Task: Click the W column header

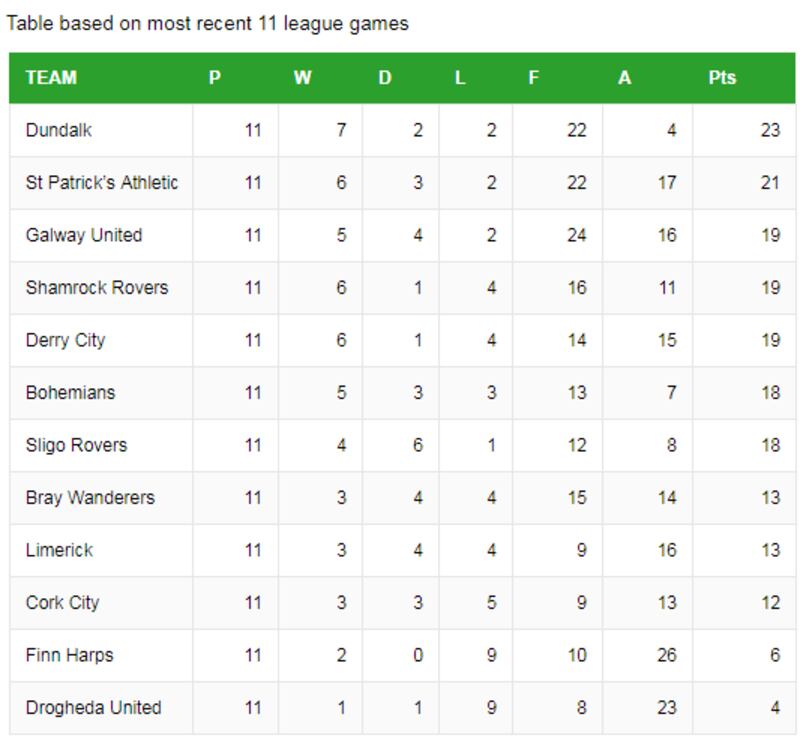Action: 302,78
